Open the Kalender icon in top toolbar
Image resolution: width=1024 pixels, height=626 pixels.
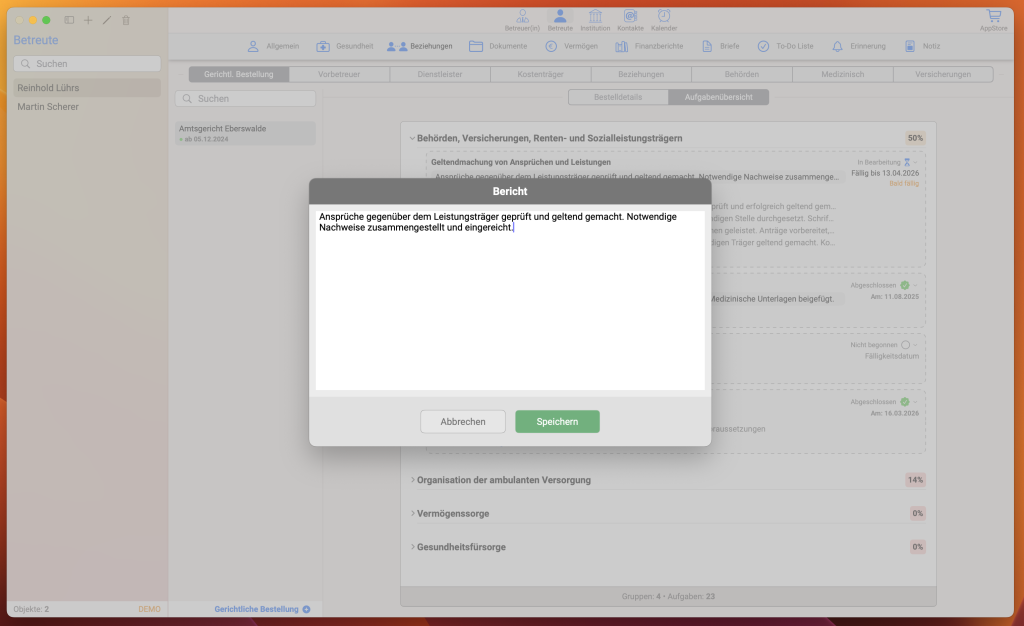coord(664,16)
